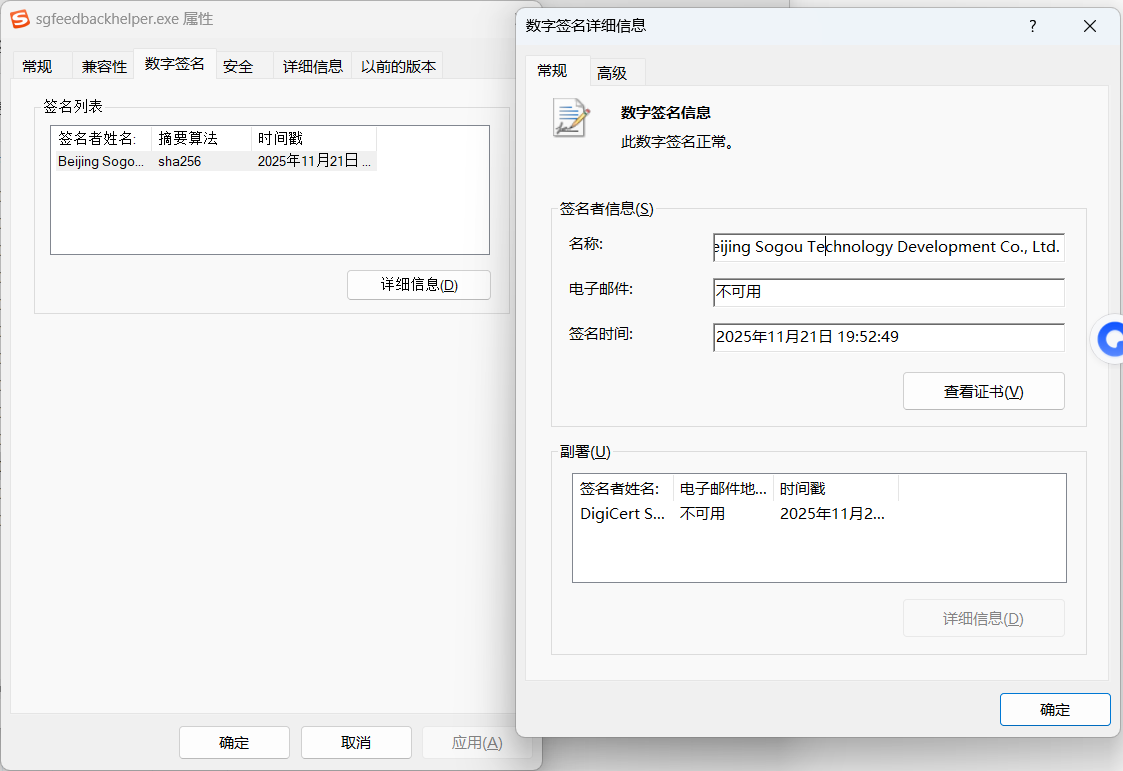Open the 安全 tab
This screenshot has height=771, width=1123.
[x=238, y=67]
